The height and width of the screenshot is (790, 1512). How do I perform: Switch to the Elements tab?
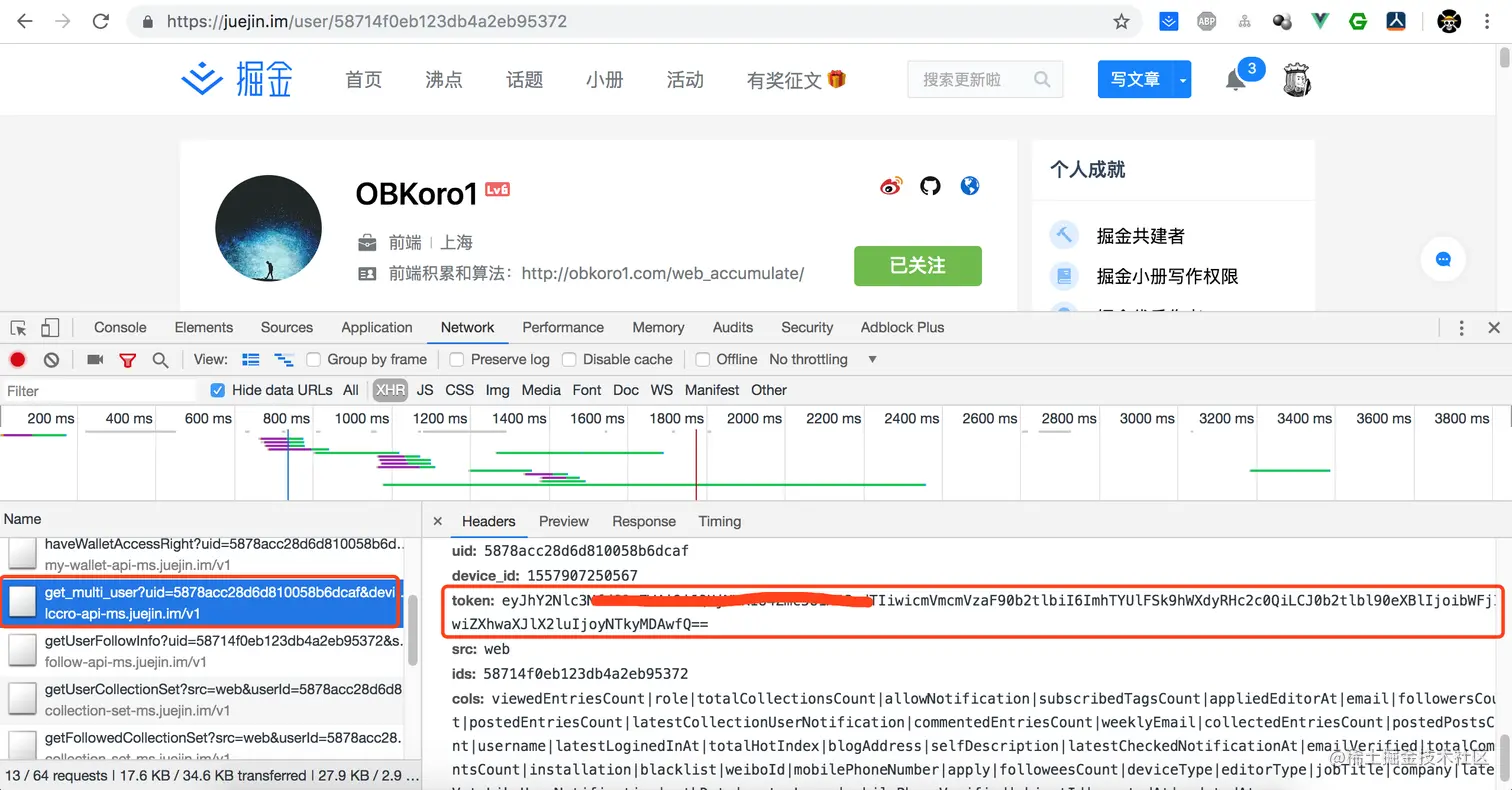[x=204, y=328]
